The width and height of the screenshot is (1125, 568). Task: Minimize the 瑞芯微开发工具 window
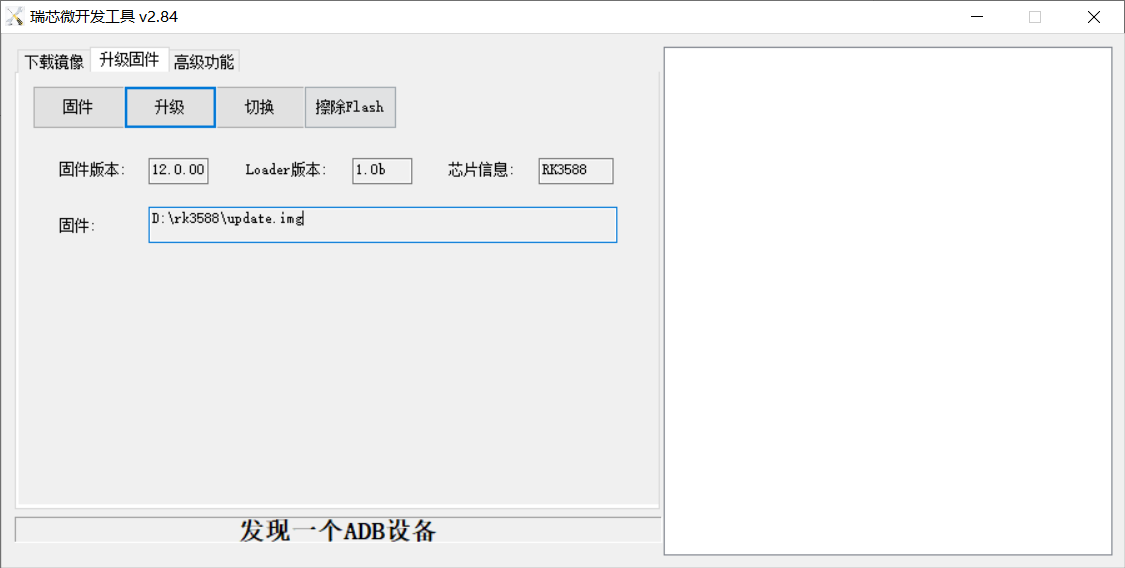click(976, 17)
